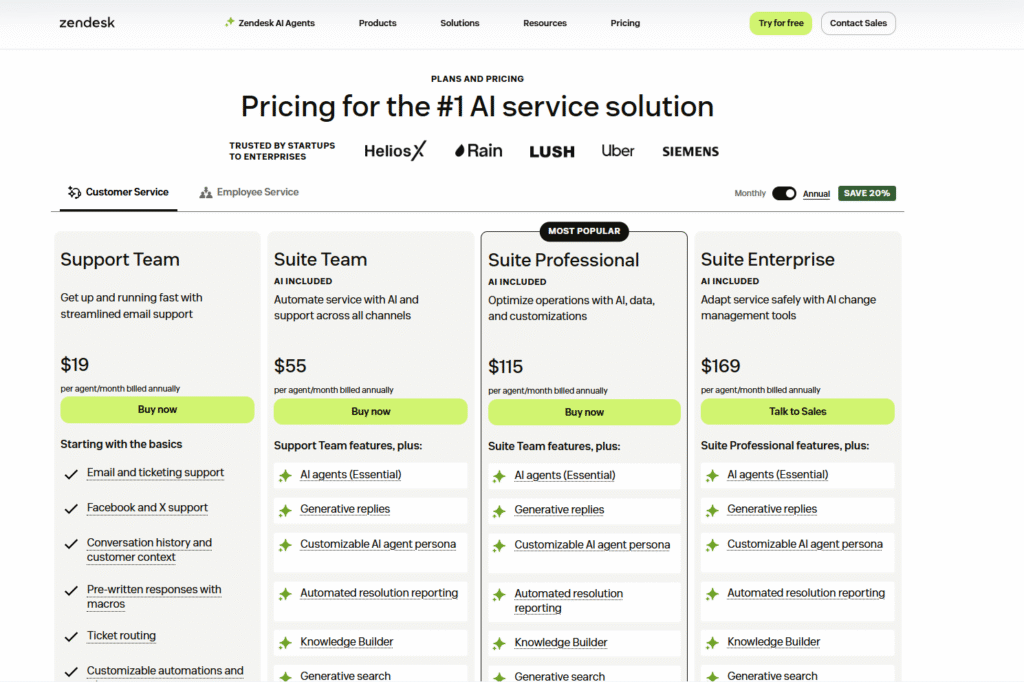The height and width of the screenshot is (682, 1024).
Task: Click sparkle icon next to Suite Enterprise AI agents
Action: [712, 475]
